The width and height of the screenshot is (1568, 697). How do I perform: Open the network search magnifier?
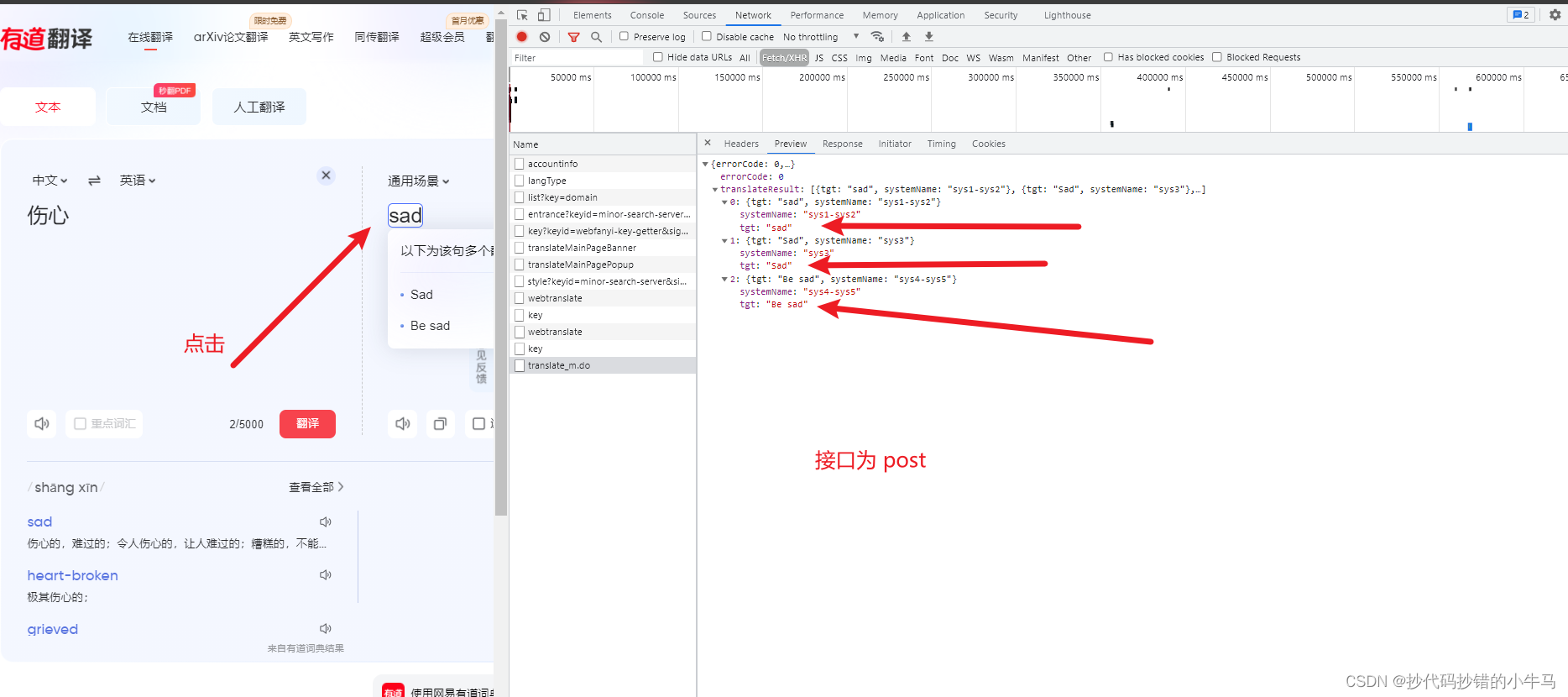596,37
